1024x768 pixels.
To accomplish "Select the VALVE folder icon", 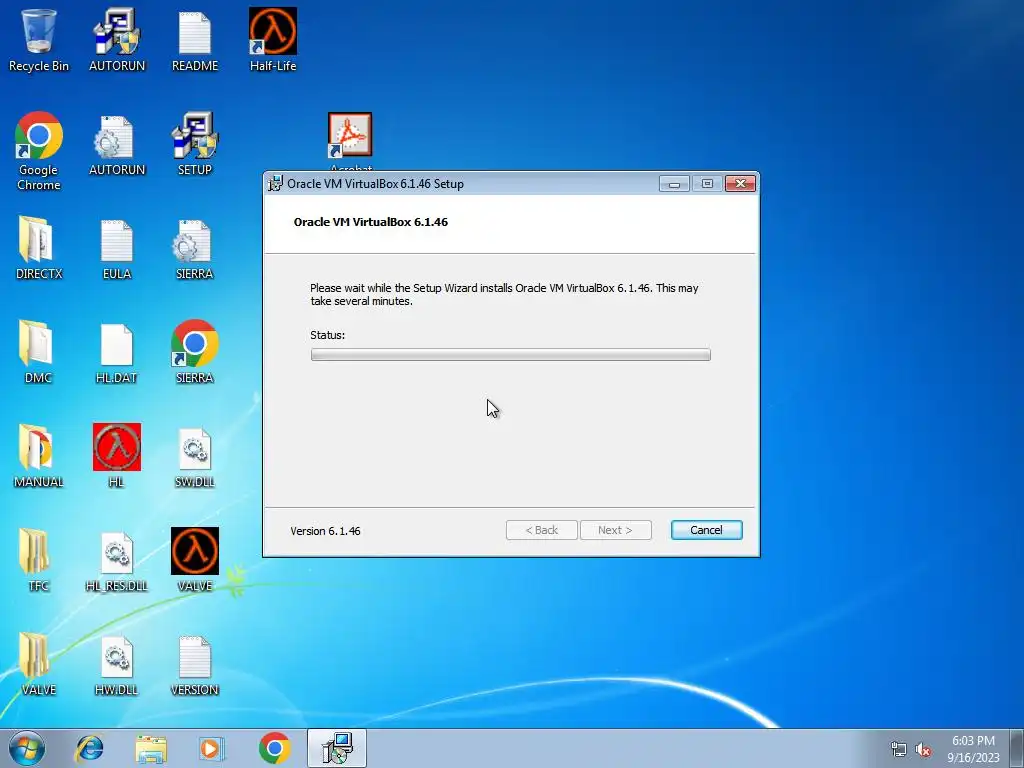I will [39, 664].
